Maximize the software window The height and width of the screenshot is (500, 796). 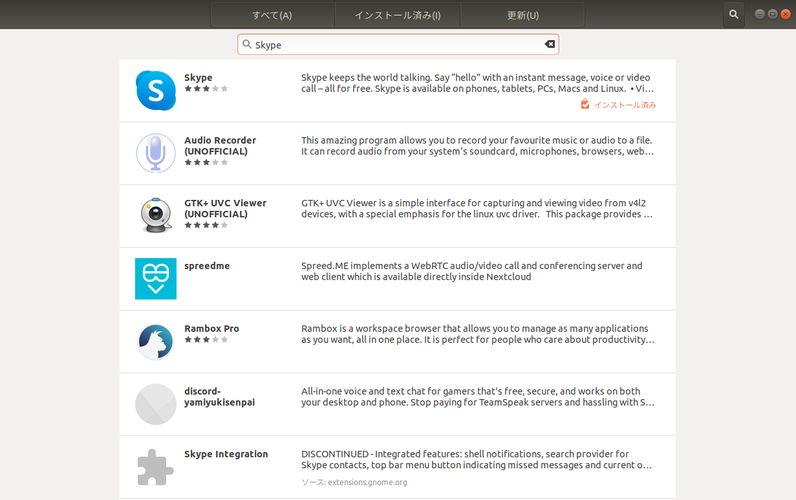click(773, 14)
